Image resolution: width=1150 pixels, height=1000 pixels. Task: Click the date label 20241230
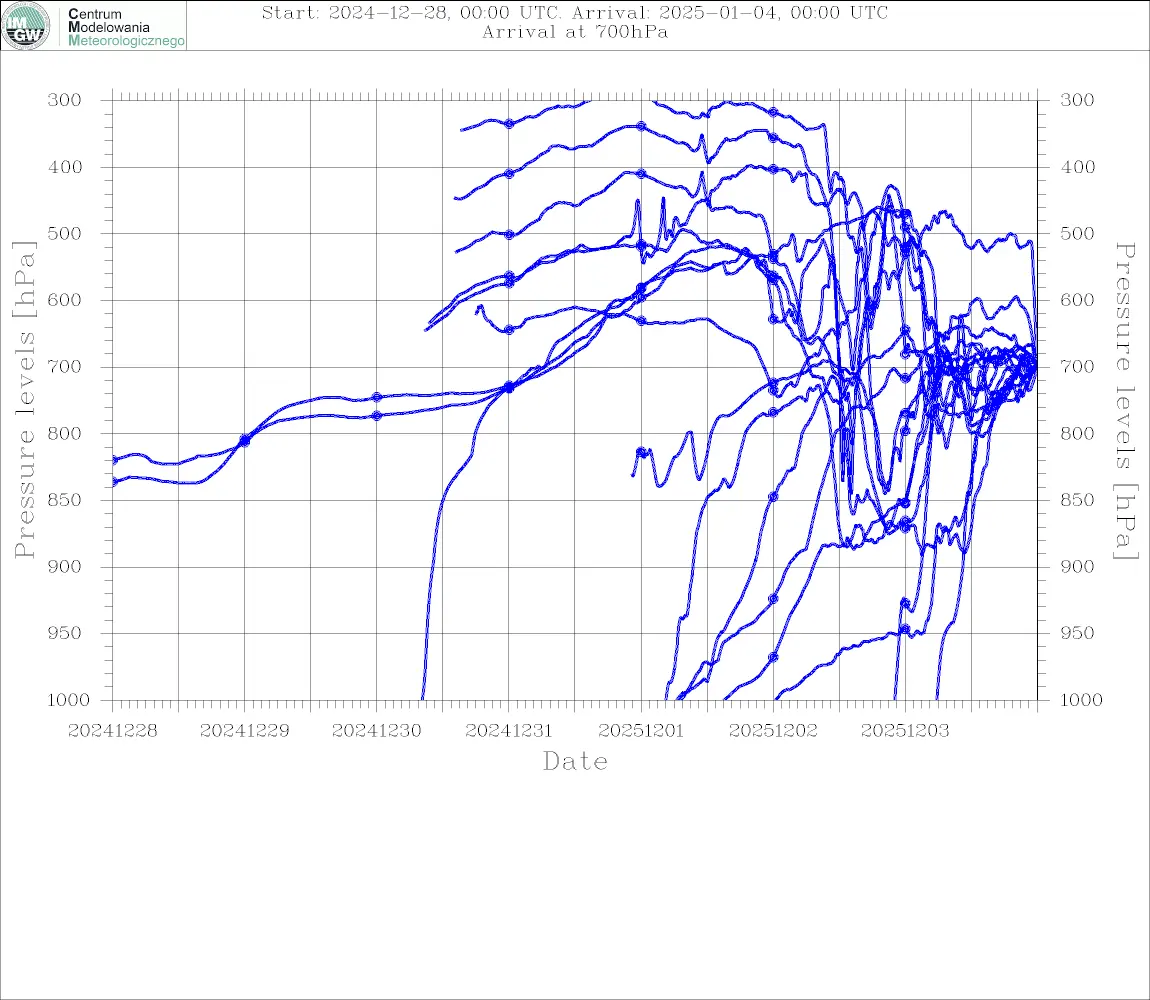(x=376, y=731)
